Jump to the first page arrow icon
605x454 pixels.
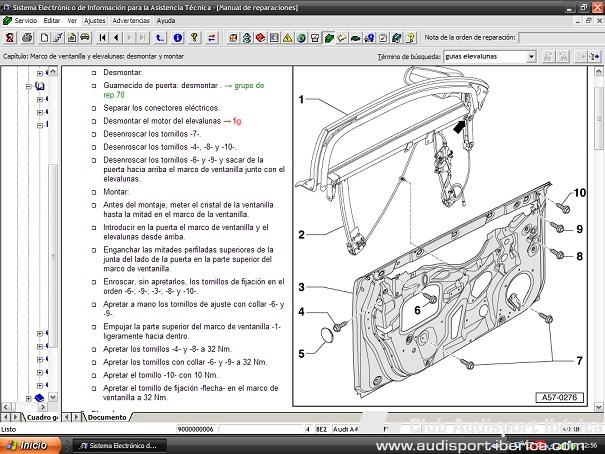point(102,37)
